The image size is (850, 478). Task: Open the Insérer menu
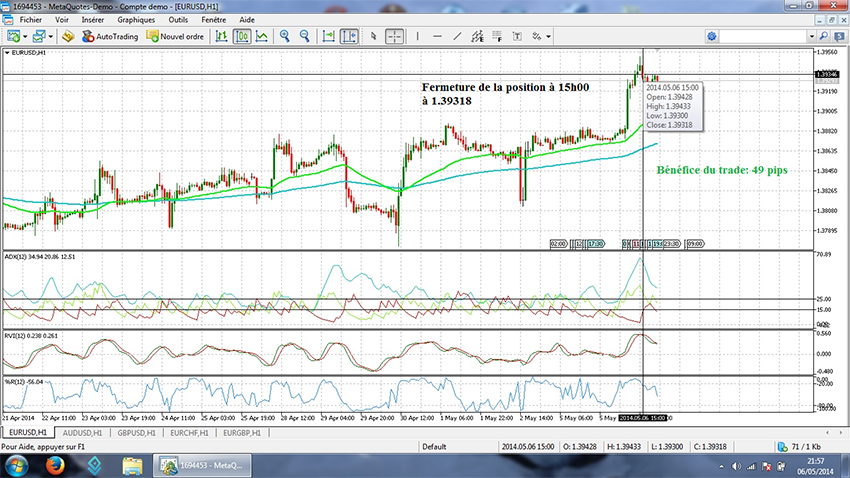[x=93, y=20]
